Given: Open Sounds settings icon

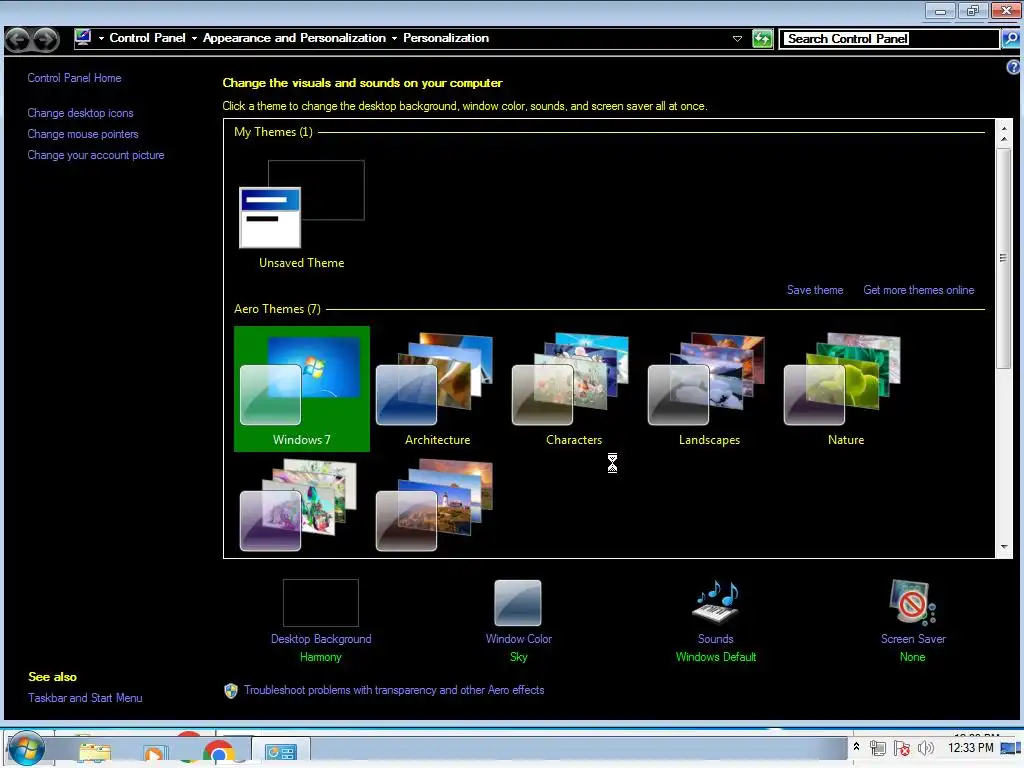Looking at the screenshot, I should coord(716,602).
